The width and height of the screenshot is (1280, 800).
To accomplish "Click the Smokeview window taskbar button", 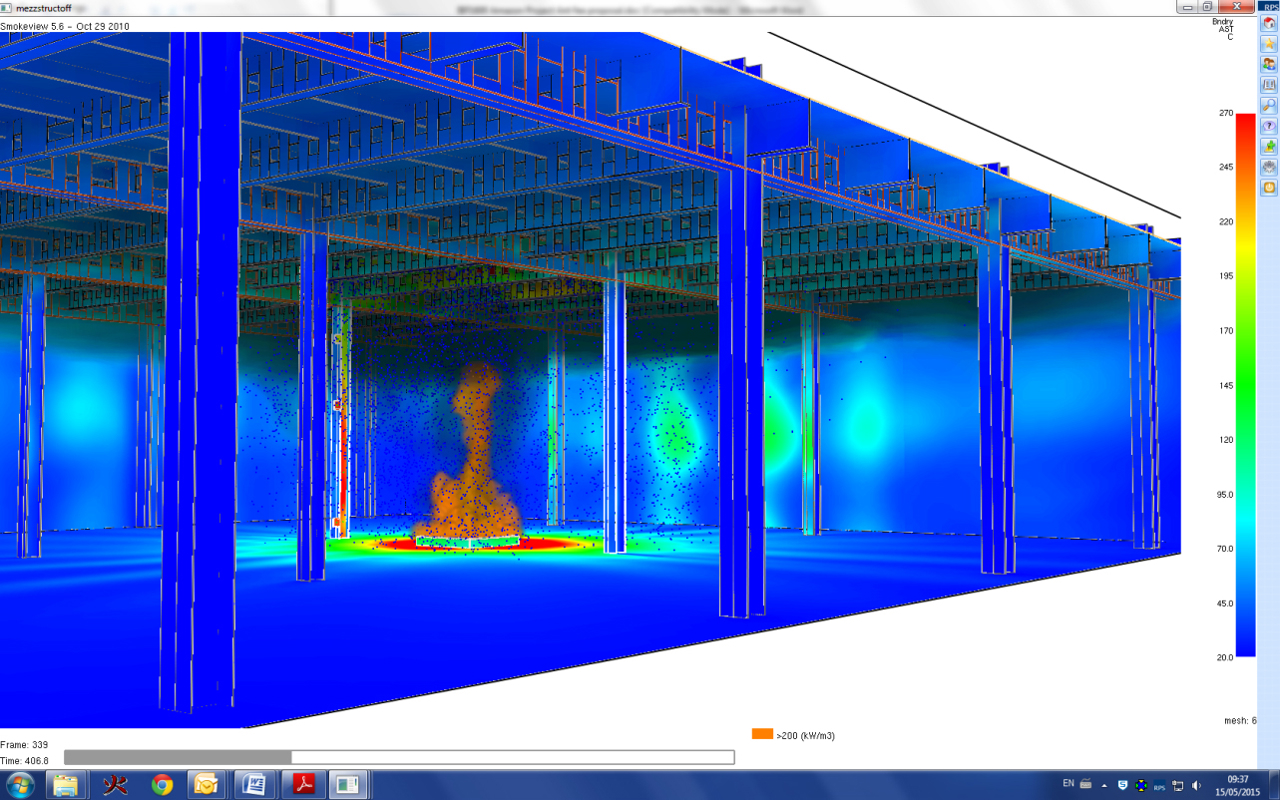I will click(x=350, y=785).
